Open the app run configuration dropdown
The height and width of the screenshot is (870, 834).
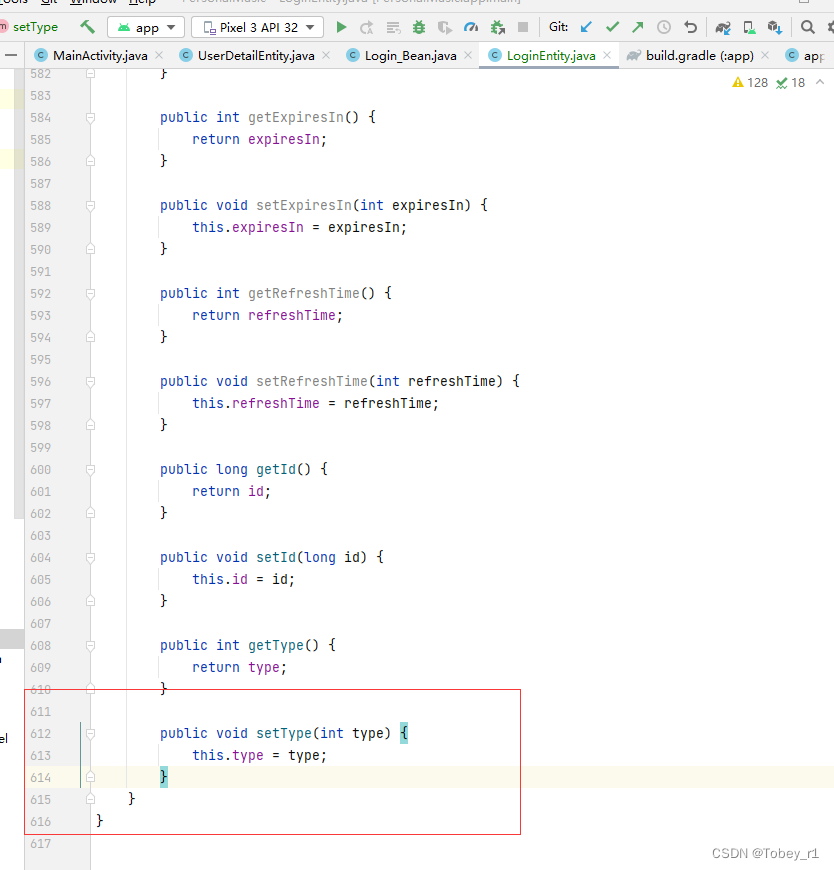146,27
